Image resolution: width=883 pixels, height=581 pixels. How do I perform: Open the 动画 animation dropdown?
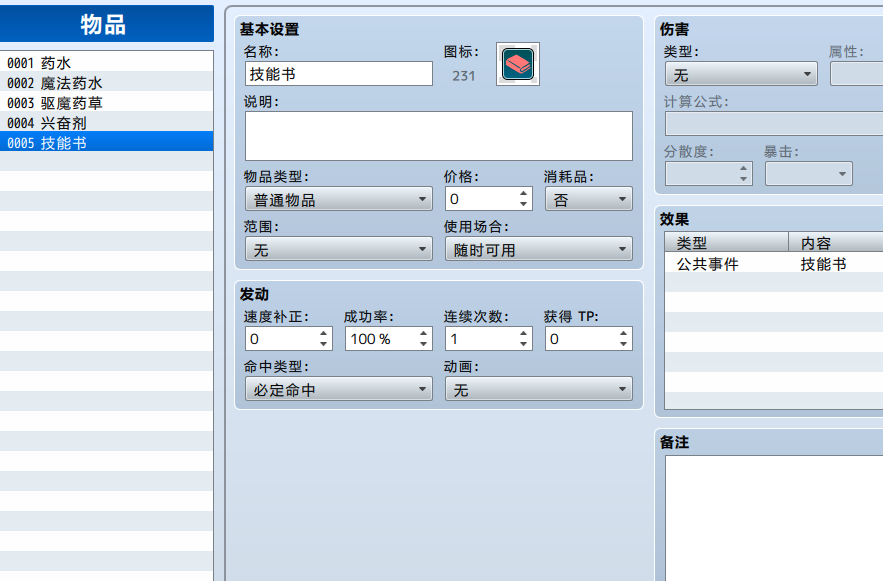[x=539, y=389]
